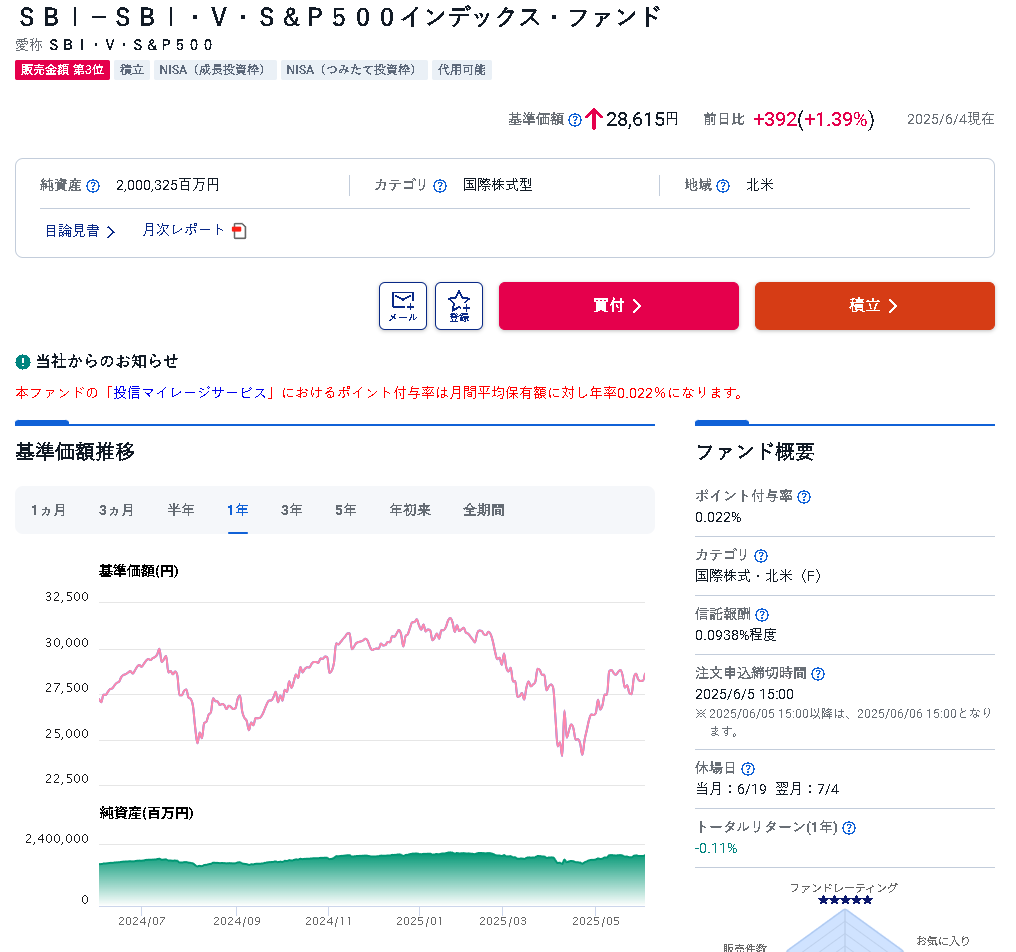
Task: Select the 1年 chart period tab
Action: point(237,510)
